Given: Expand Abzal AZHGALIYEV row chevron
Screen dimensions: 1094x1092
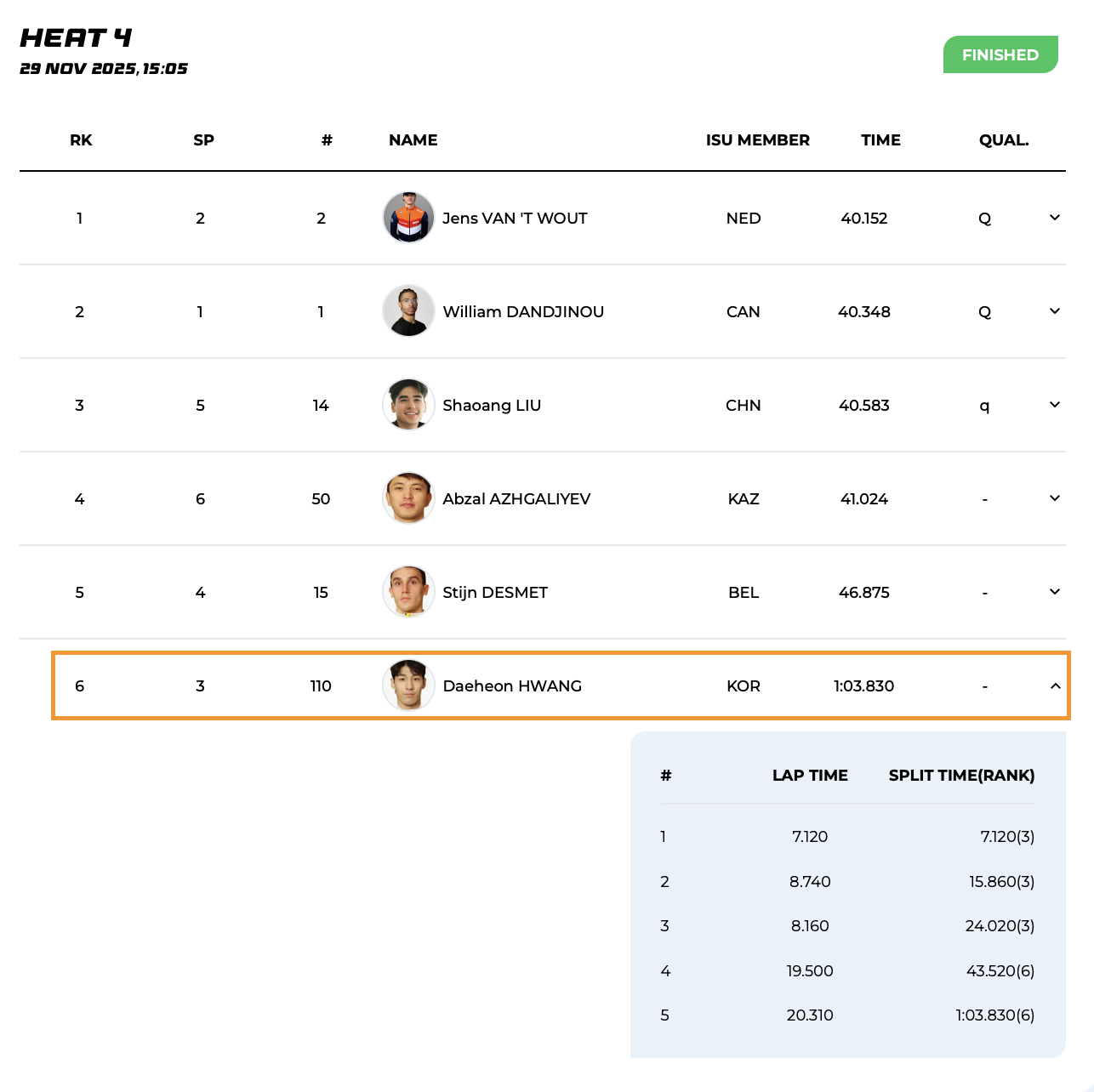Looking at the screenshot, I should pos(1054,498).
